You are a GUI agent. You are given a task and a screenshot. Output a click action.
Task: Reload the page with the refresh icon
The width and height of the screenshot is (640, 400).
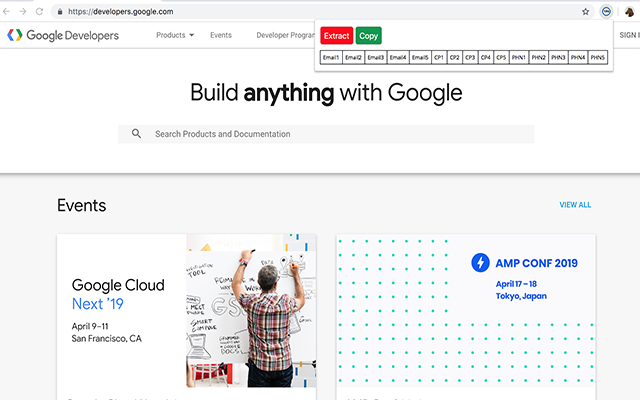(40, 11)
